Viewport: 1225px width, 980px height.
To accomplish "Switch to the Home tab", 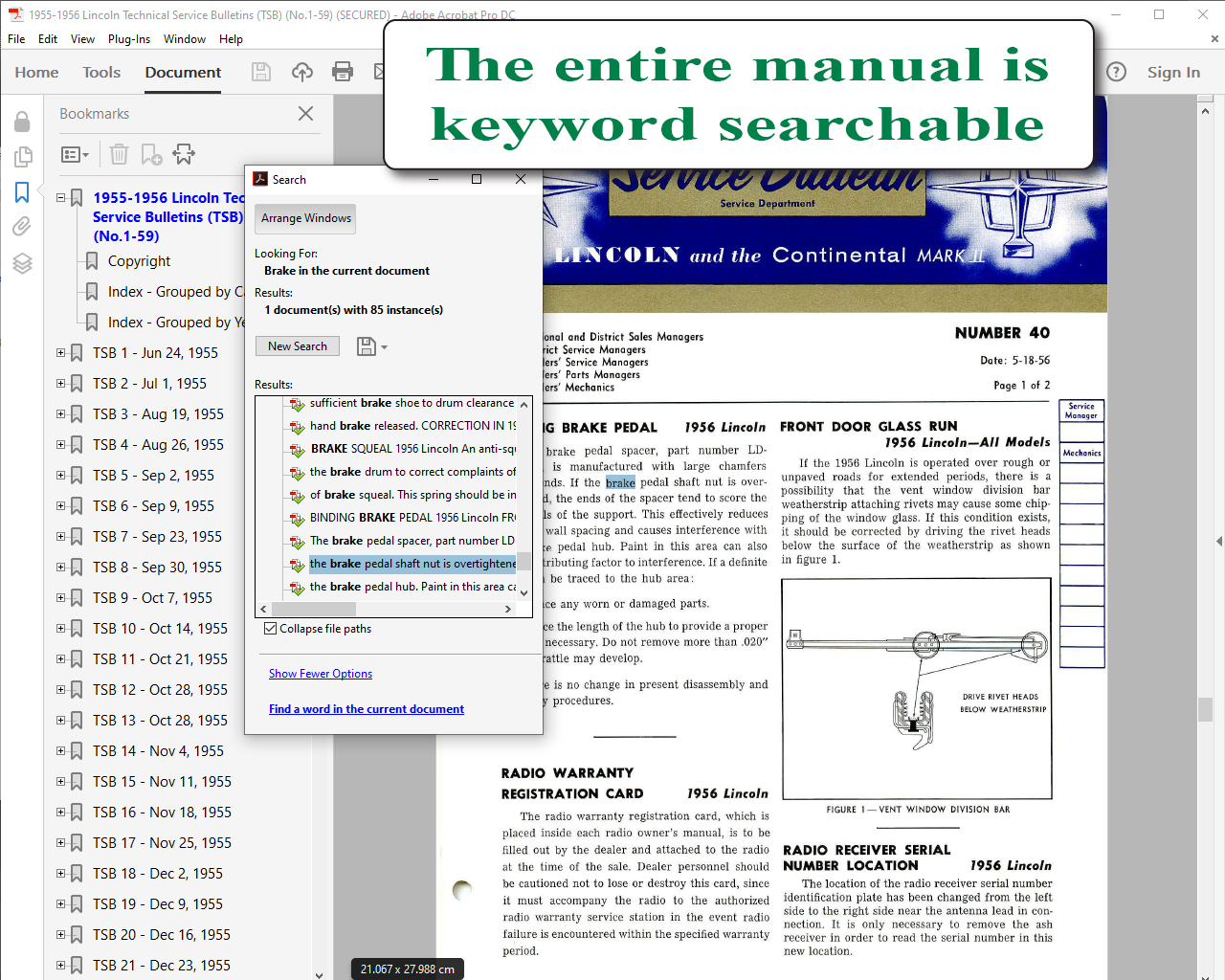I will 36,72.
